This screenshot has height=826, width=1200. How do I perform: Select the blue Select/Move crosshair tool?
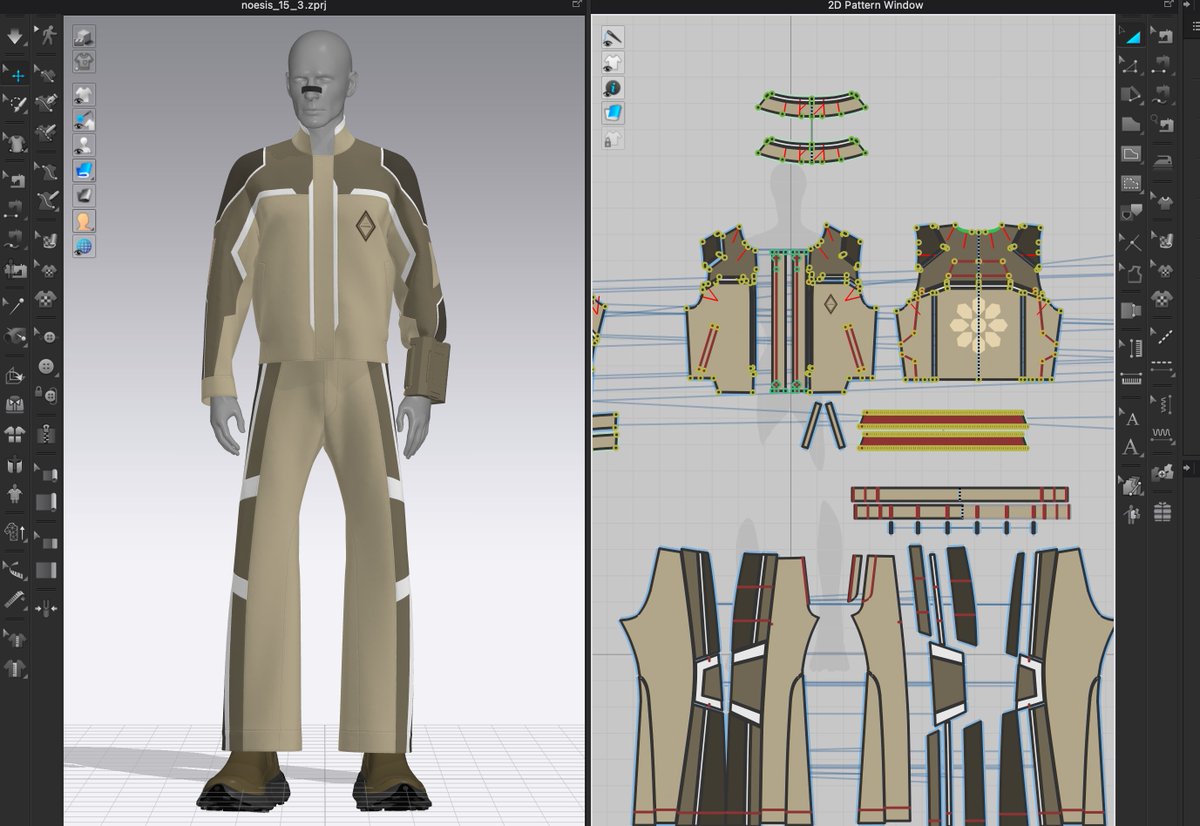pyautogui.click(x=15, y=73)
